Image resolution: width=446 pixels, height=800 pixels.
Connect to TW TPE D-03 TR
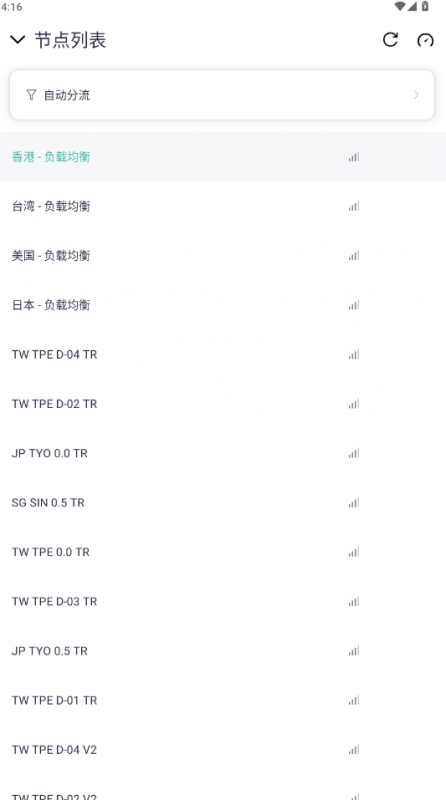tap(223, 602)
